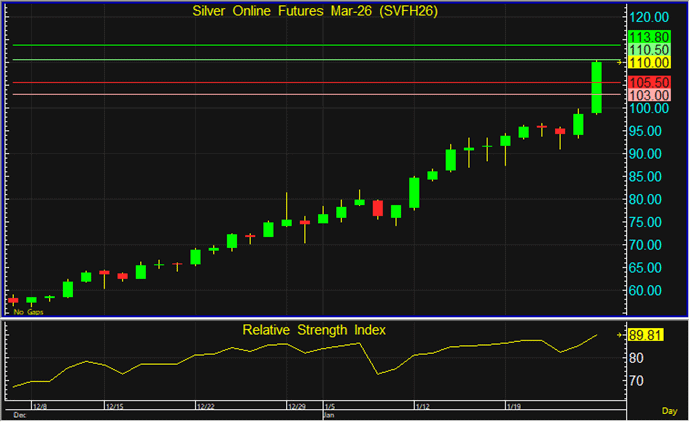
Task: Click the 120.00 price axis label
Action: (649, 17)
